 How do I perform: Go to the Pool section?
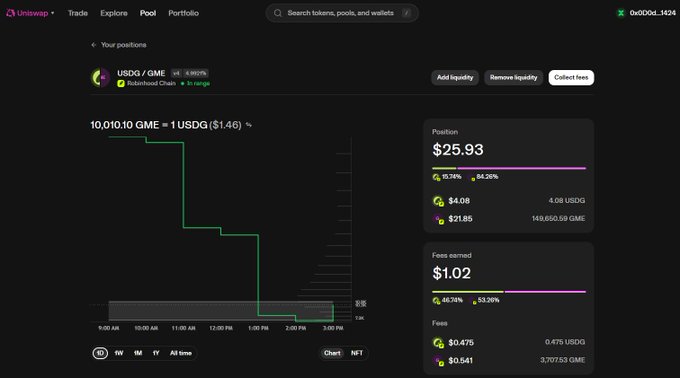[148, 13]
